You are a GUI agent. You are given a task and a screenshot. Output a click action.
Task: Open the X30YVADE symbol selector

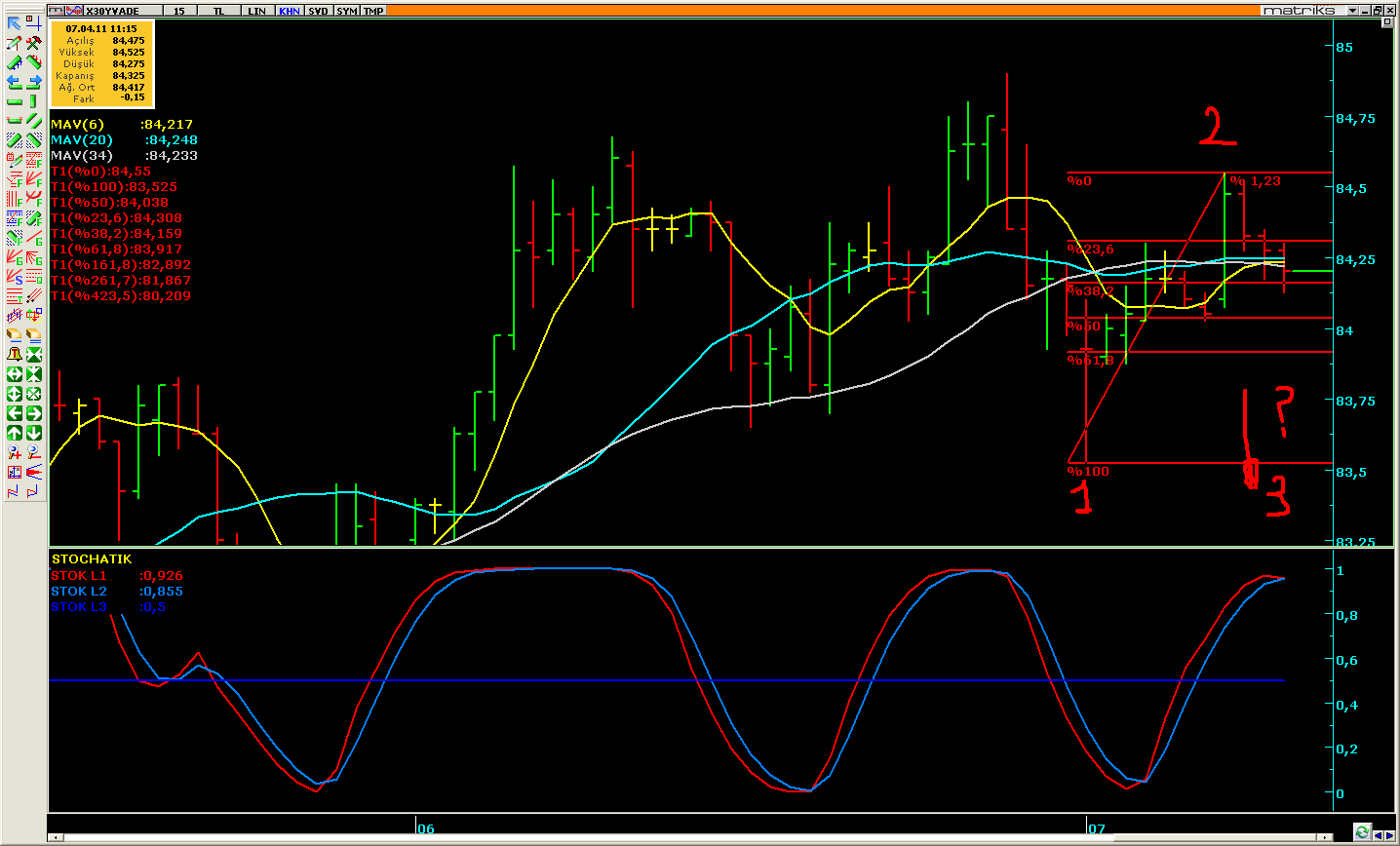coord(112,11)
